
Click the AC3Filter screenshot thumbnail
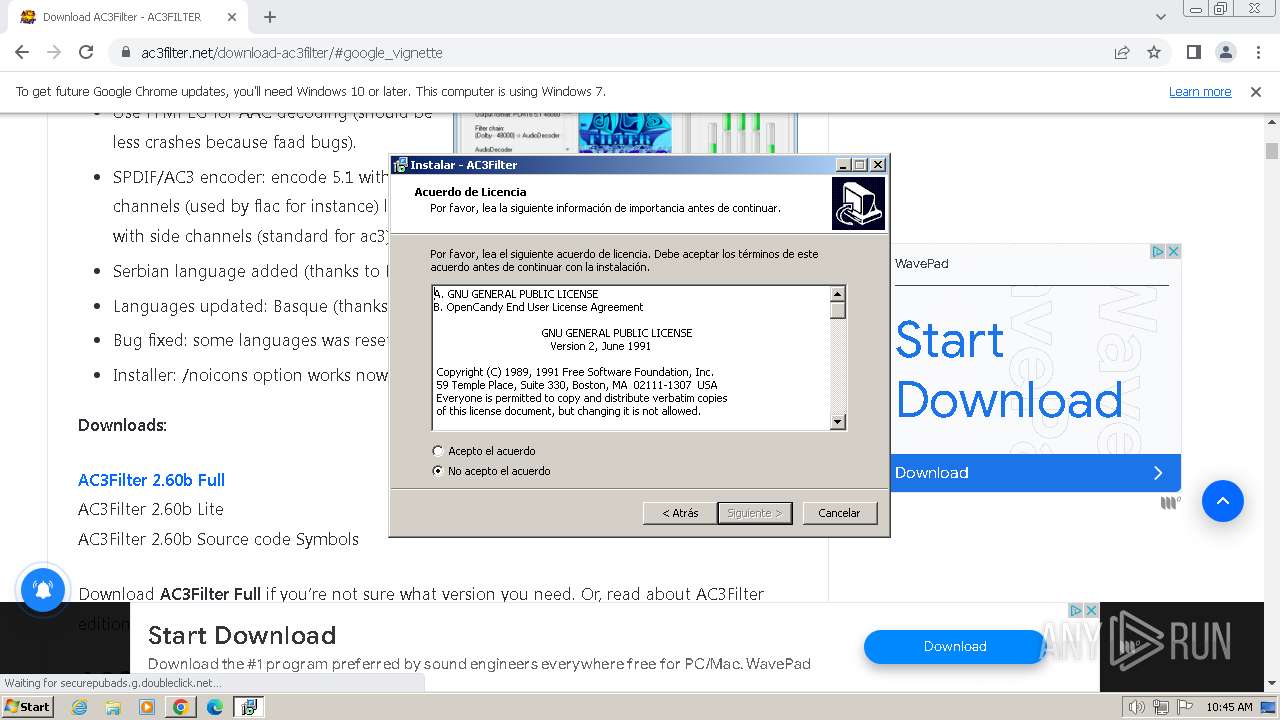click(x=626, y=134)
